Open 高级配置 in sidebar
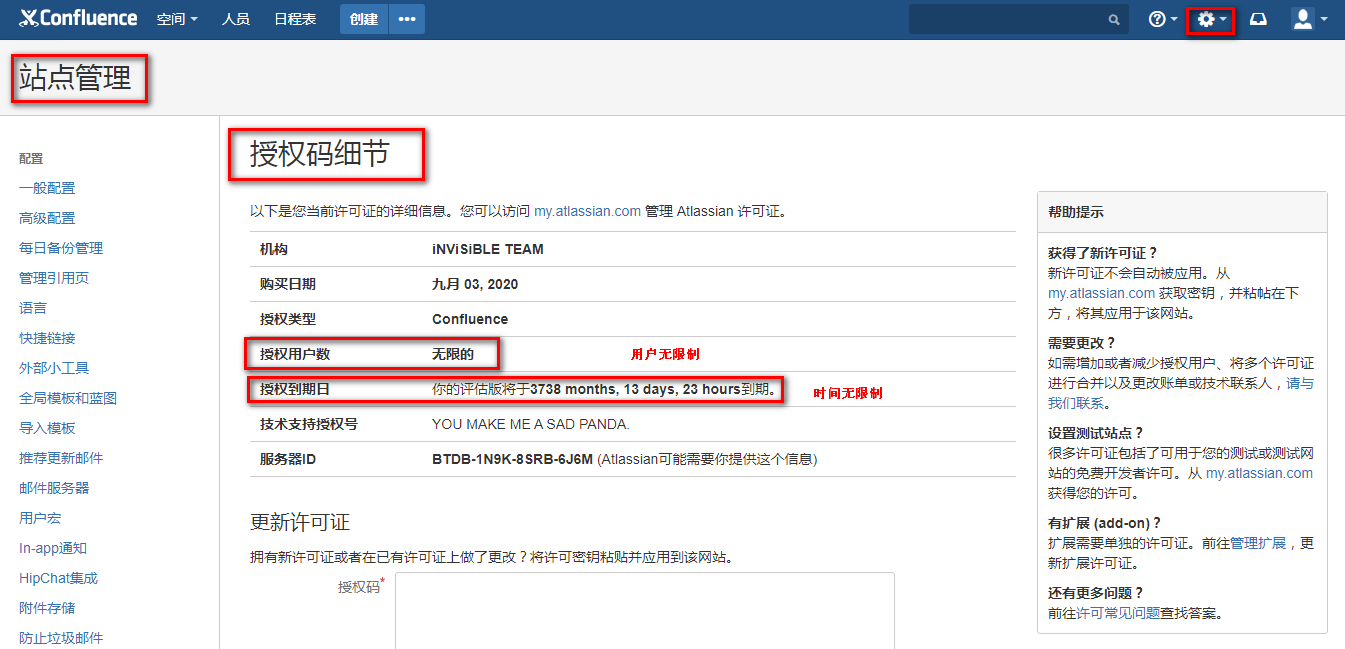 47,218
